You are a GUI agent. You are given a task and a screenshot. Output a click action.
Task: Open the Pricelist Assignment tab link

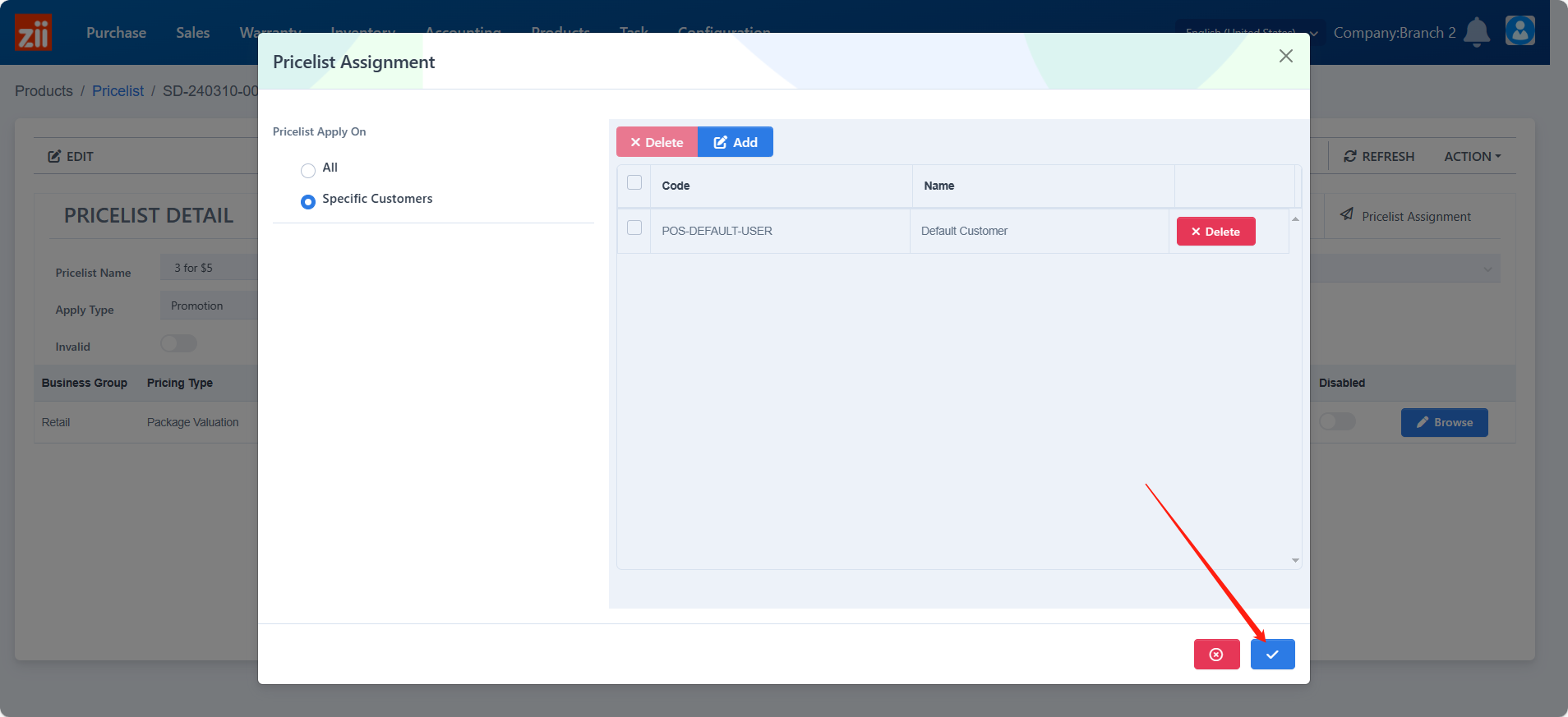coord(1405,216)
